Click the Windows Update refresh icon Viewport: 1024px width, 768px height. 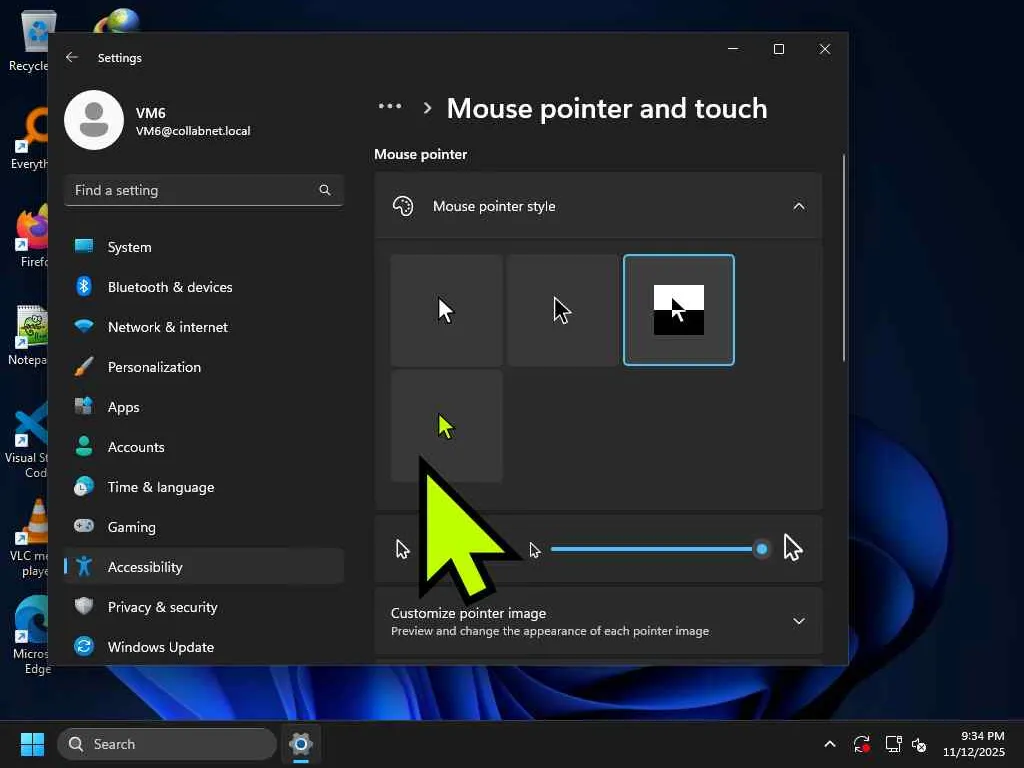pos(84,647)
